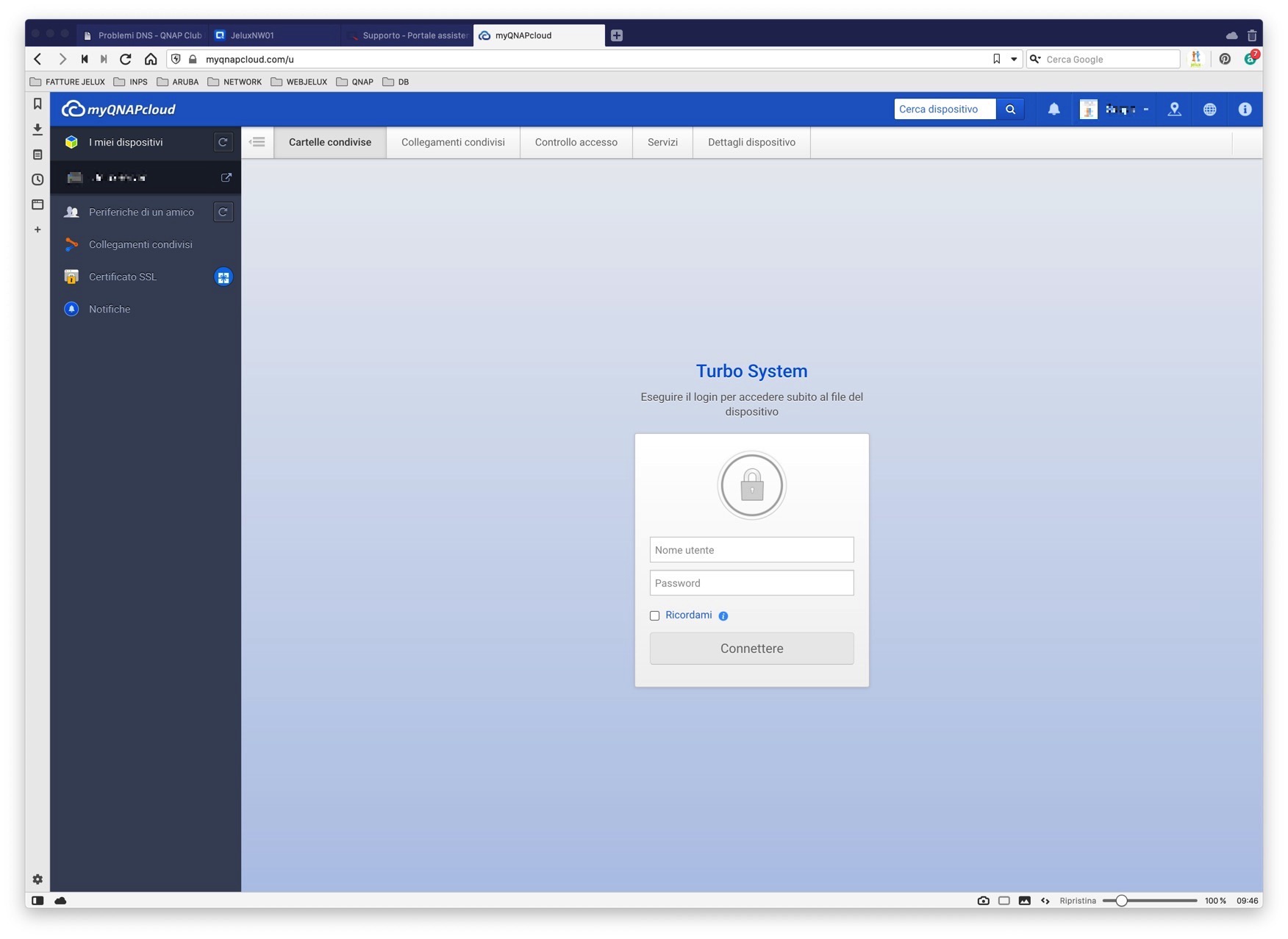Screen dimensions: 1288x939
Task: Click the info icon in blue header
Action: (x=1245, y=110)
